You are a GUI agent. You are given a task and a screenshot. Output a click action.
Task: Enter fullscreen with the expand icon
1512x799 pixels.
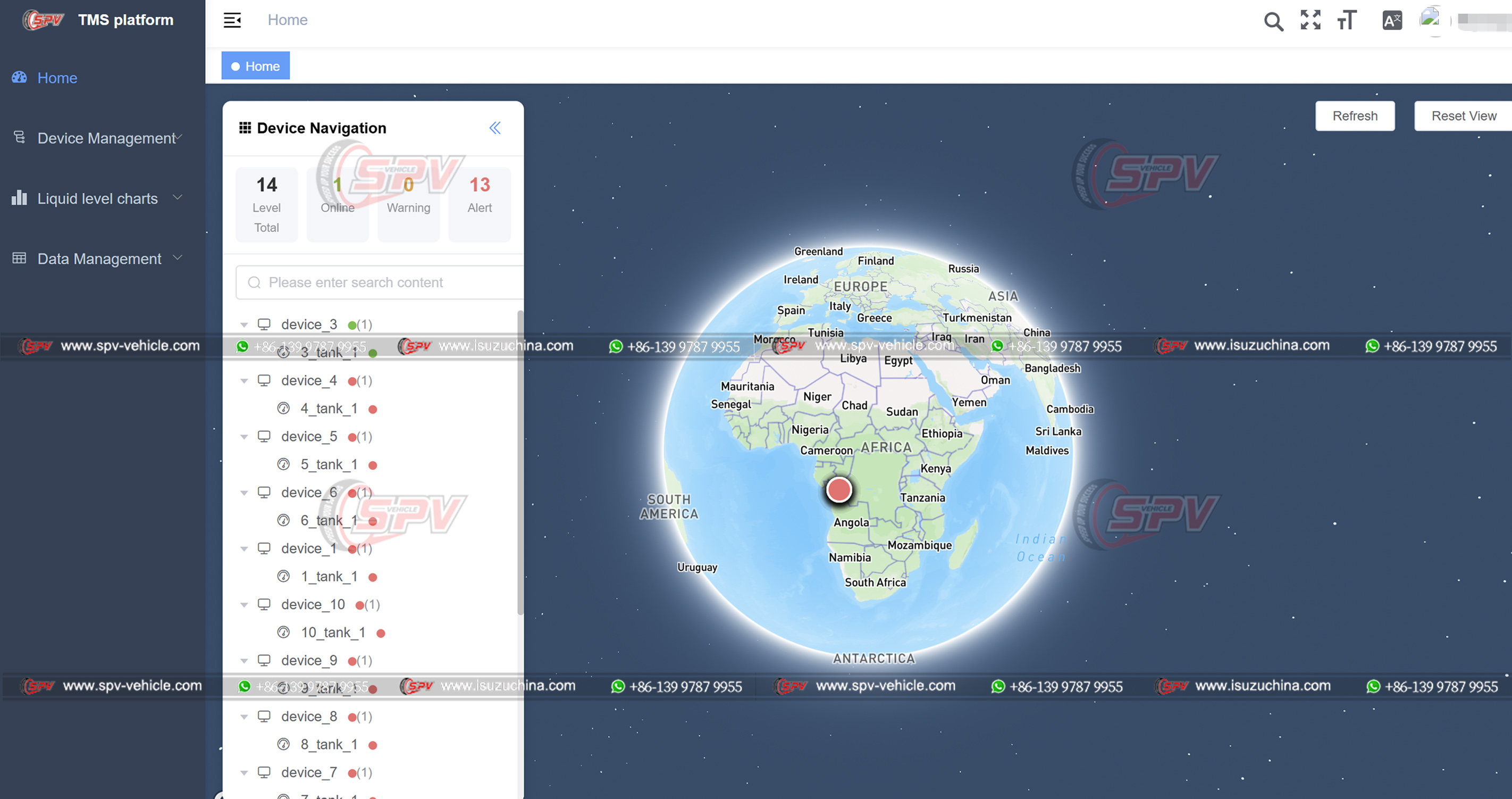click(x=1310, y=20)
